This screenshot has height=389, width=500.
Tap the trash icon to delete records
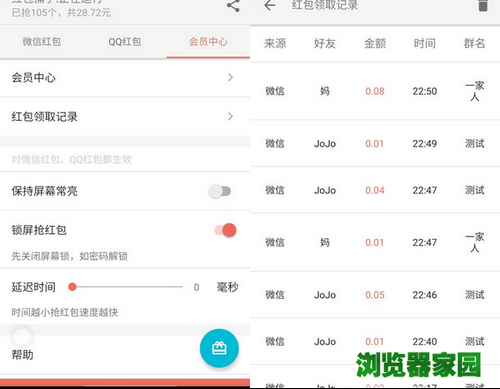pyautogui.click(x=483, y=6)
